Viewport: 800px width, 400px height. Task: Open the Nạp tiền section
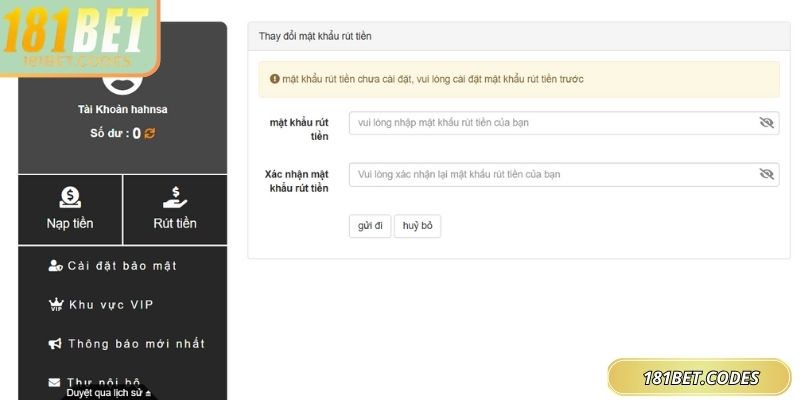pos(70,210)
